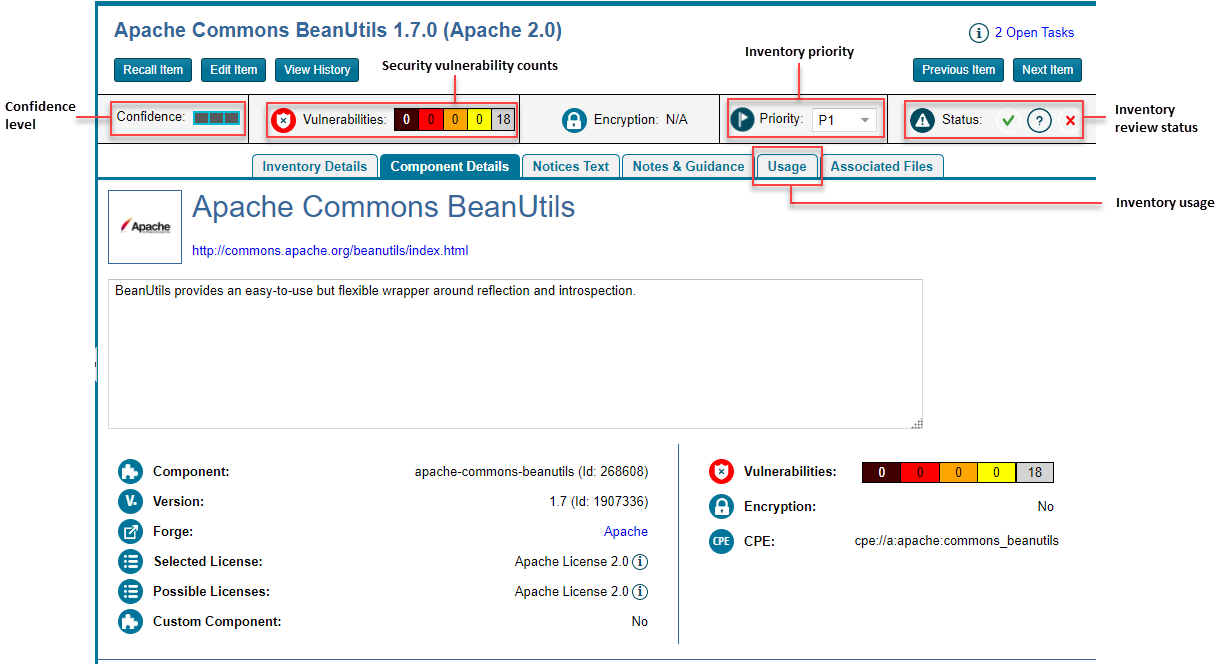
Task: Open the Priority P1 dropdown
Action: pos(845,120)
